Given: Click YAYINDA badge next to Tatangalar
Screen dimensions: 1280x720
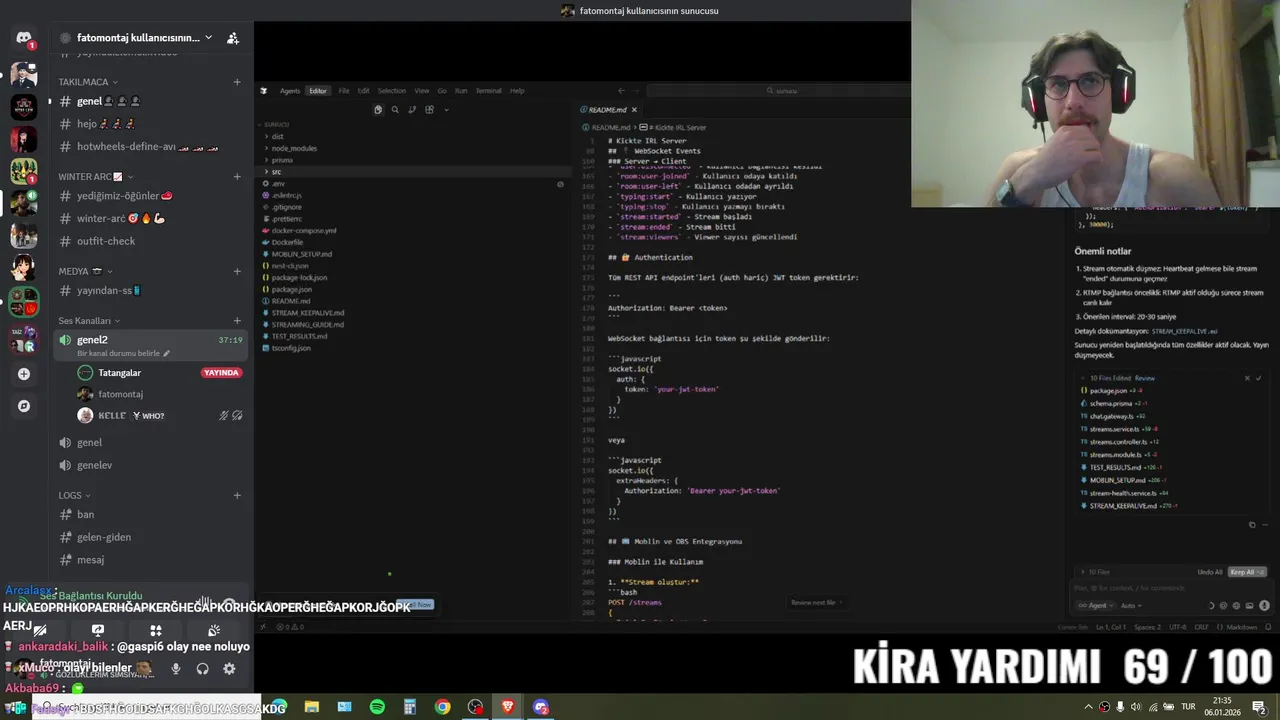Looking at the screenshot, I should [221, 373].
